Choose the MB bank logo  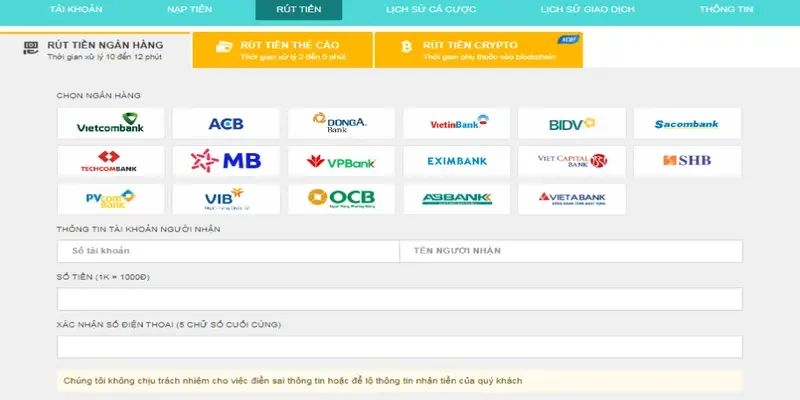point(226,161)
